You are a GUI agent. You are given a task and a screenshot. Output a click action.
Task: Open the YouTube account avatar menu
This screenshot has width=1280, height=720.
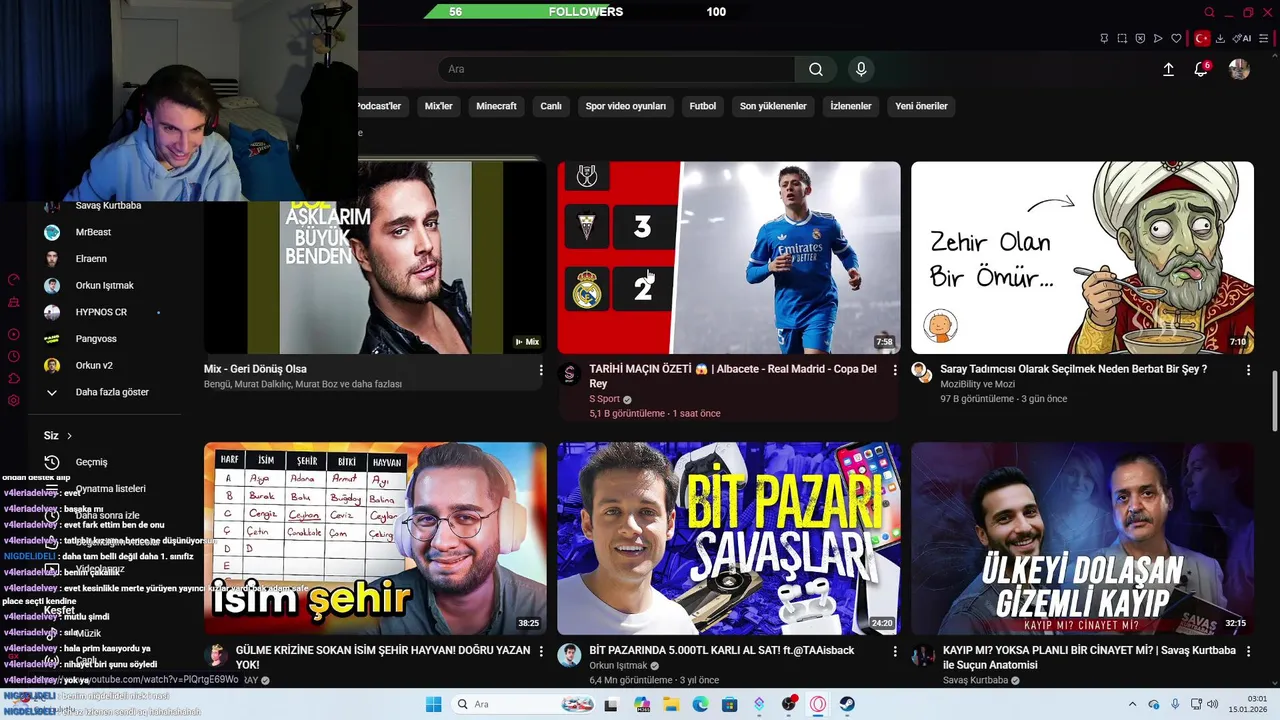[x=1239, y=69]
